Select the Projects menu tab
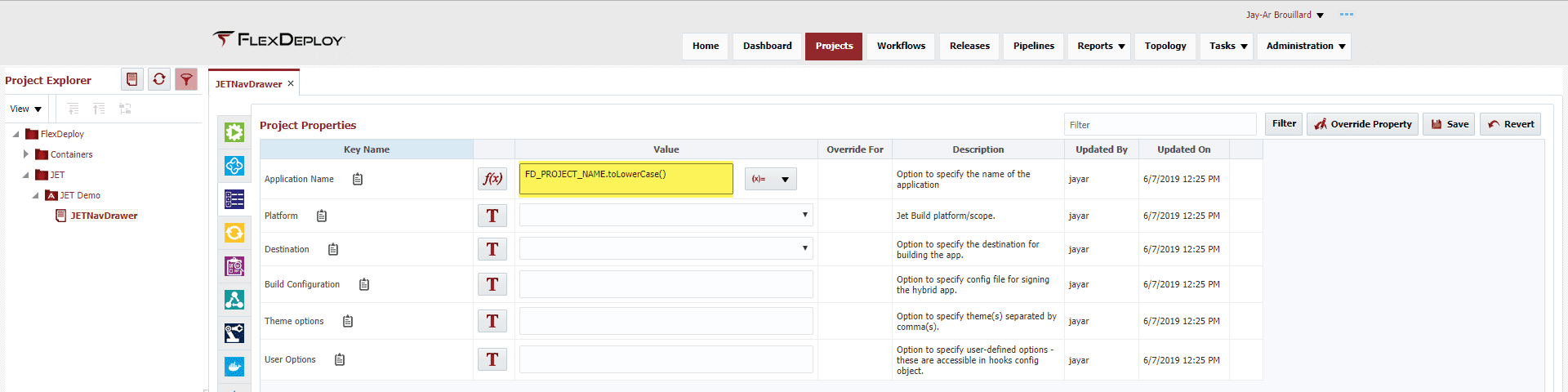The width and height of the screenshot is (1568, 392). click(834, 46)
